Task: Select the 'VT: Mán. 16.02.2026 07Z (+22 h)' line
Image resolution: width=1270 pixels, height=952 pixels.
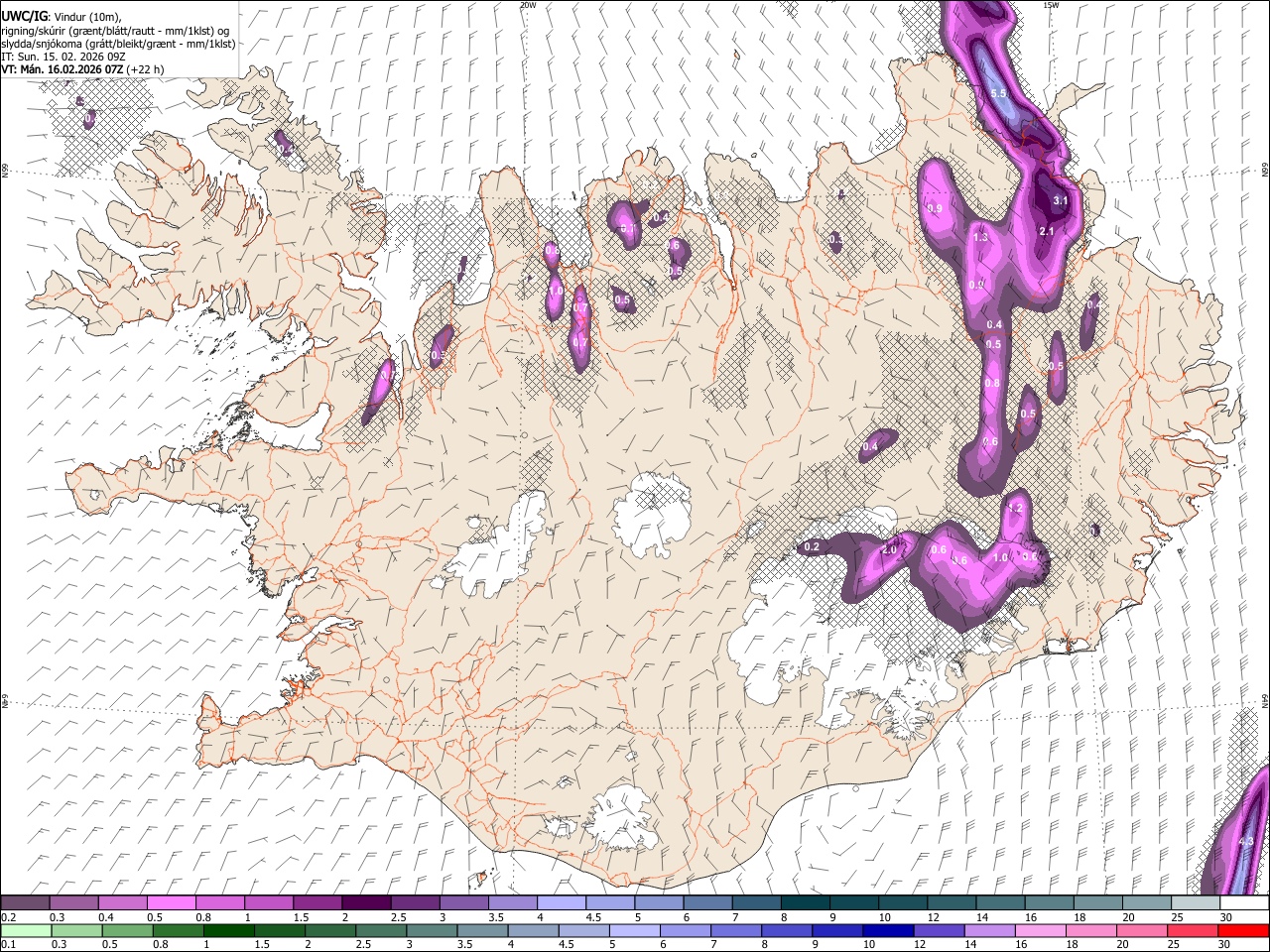Action: click(x=83, y=69)
